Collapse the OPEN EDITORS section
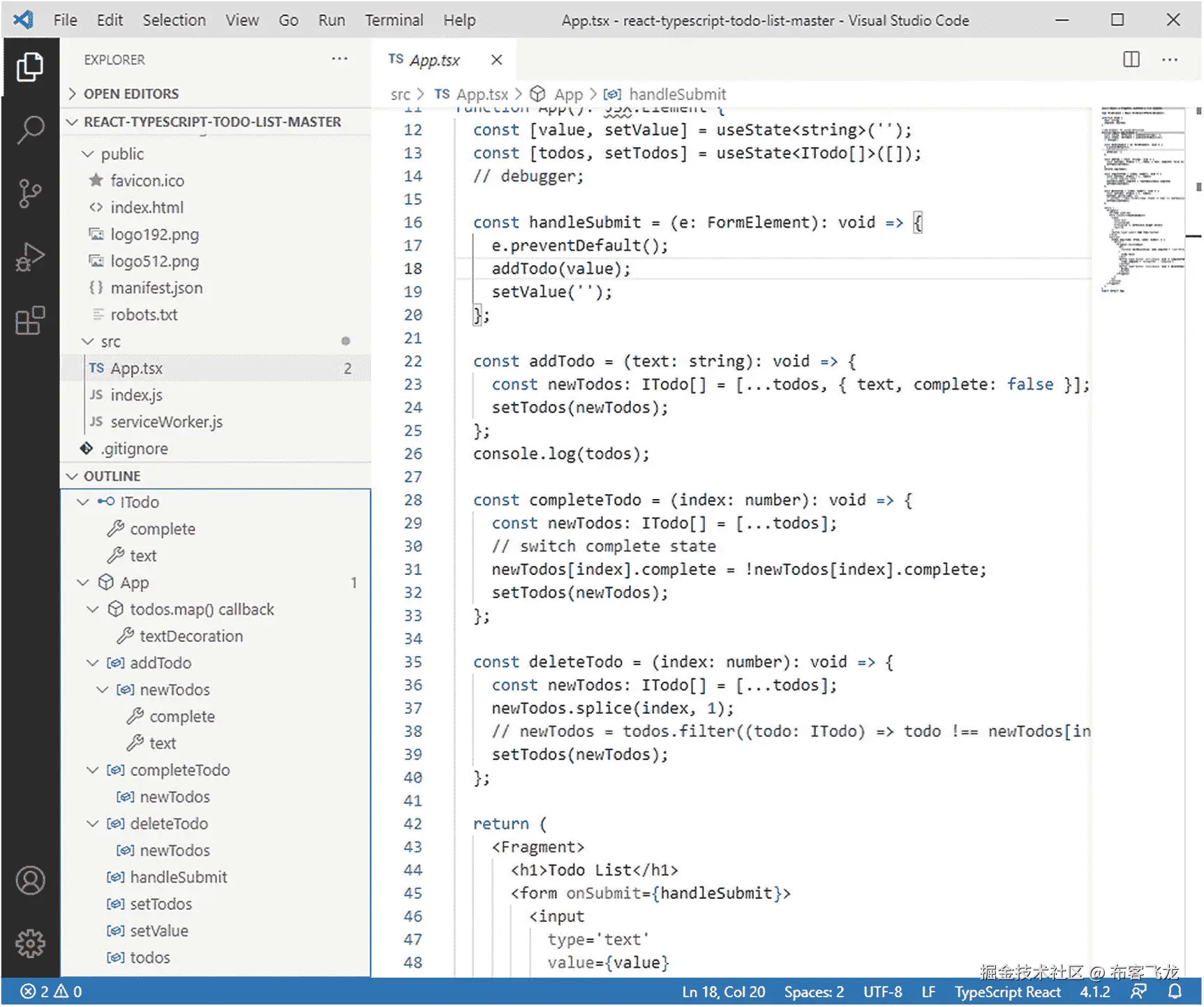The image size is (1204, 1007). (x=72, y=94)
